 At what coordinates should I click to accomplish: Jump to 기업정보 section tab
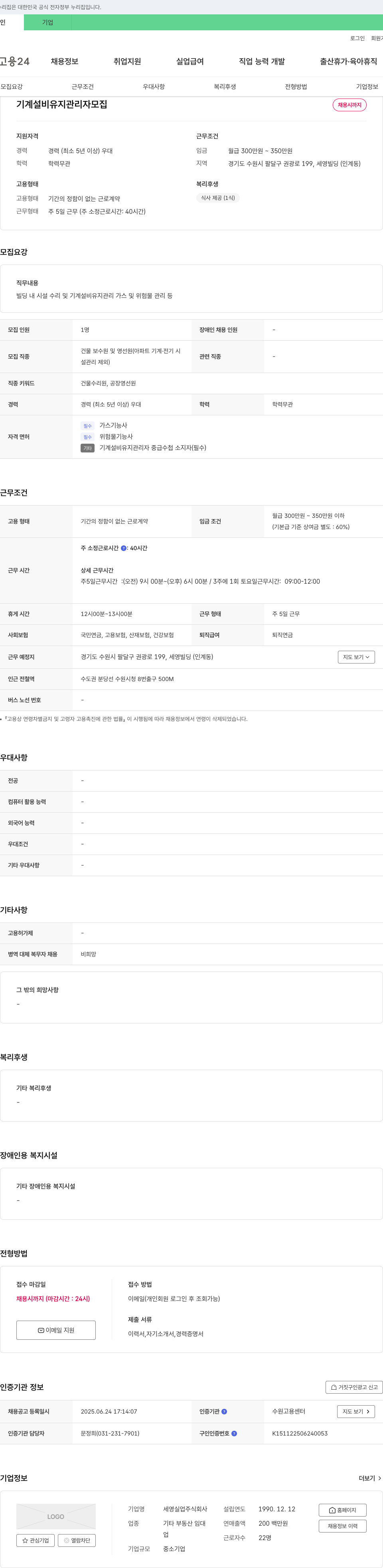pos(367,87)
